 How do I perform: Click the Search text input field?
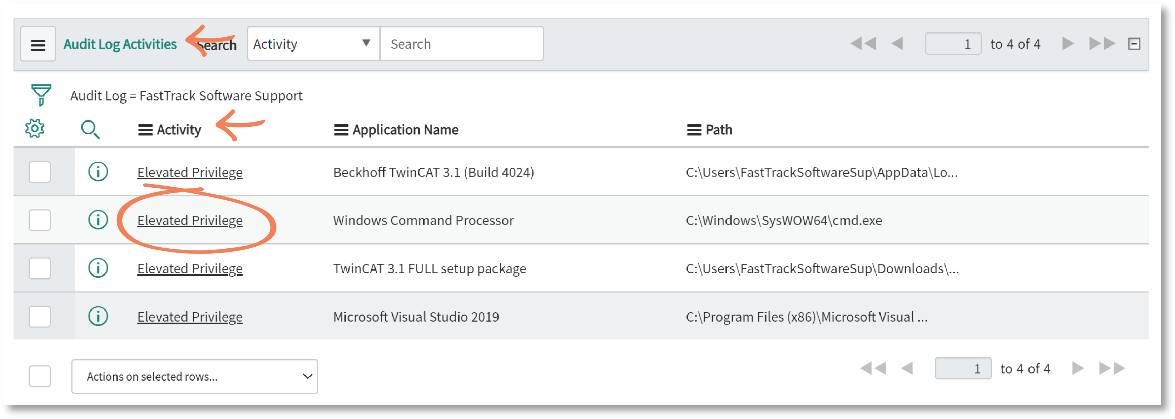462,43
